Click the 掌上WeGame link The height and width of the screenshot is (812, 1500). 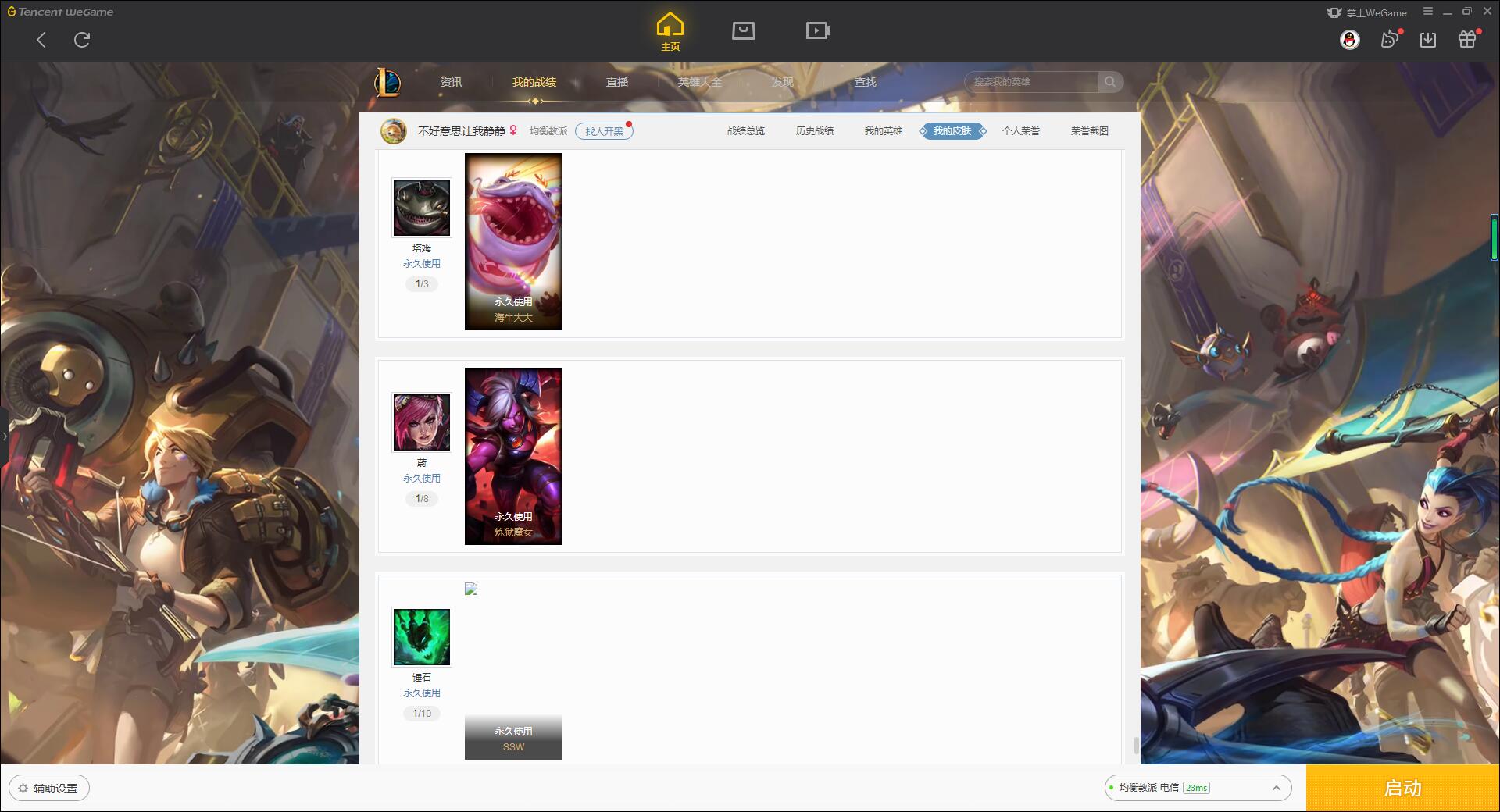[x=1366, y=12]
